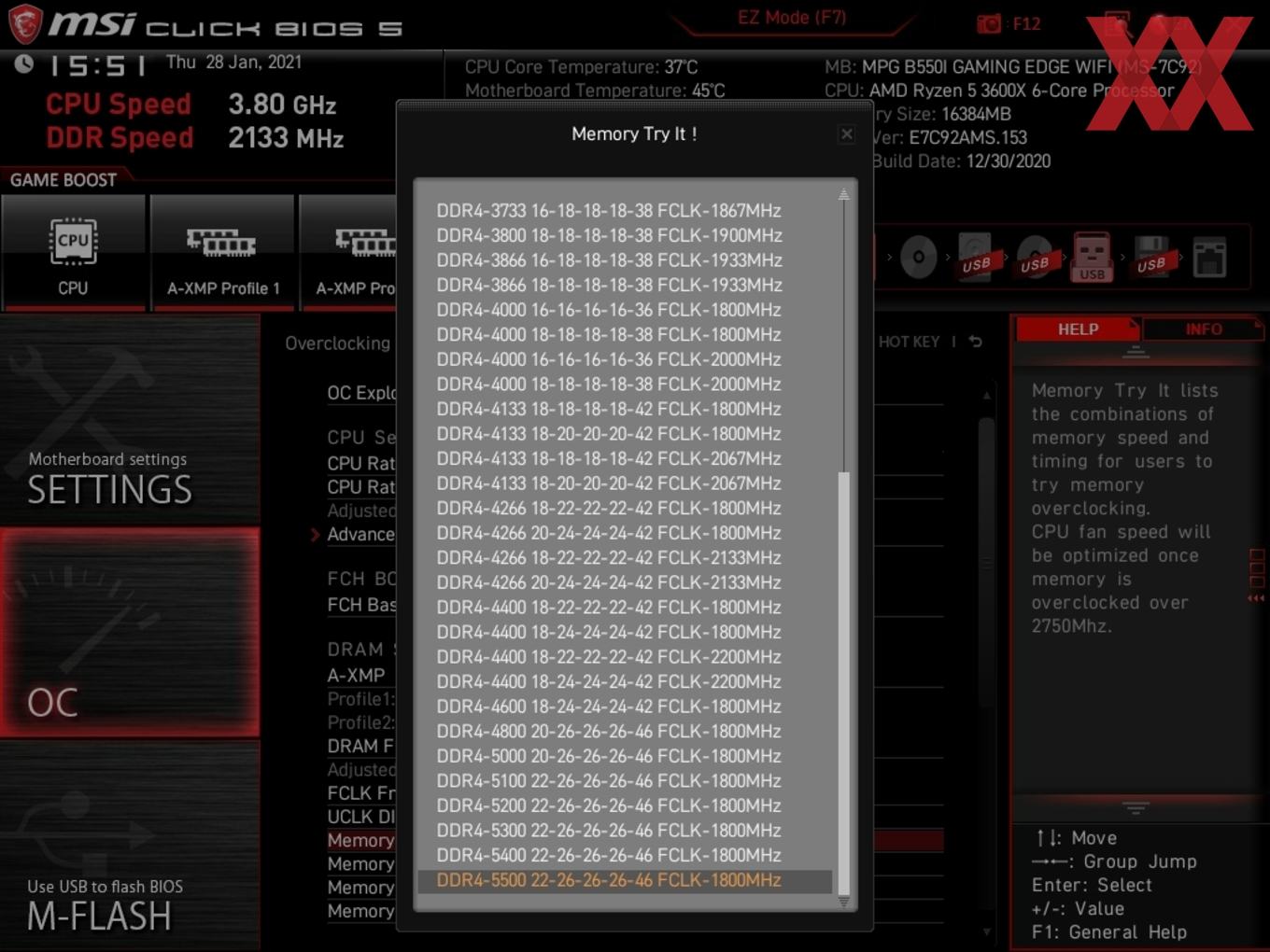Image resolution: width=1270 pixels, height=952 pixels.
Task: Select DDR4-5400 22-26-26-26-46 FCLK-1800MHz
Action: click(609, 855)
